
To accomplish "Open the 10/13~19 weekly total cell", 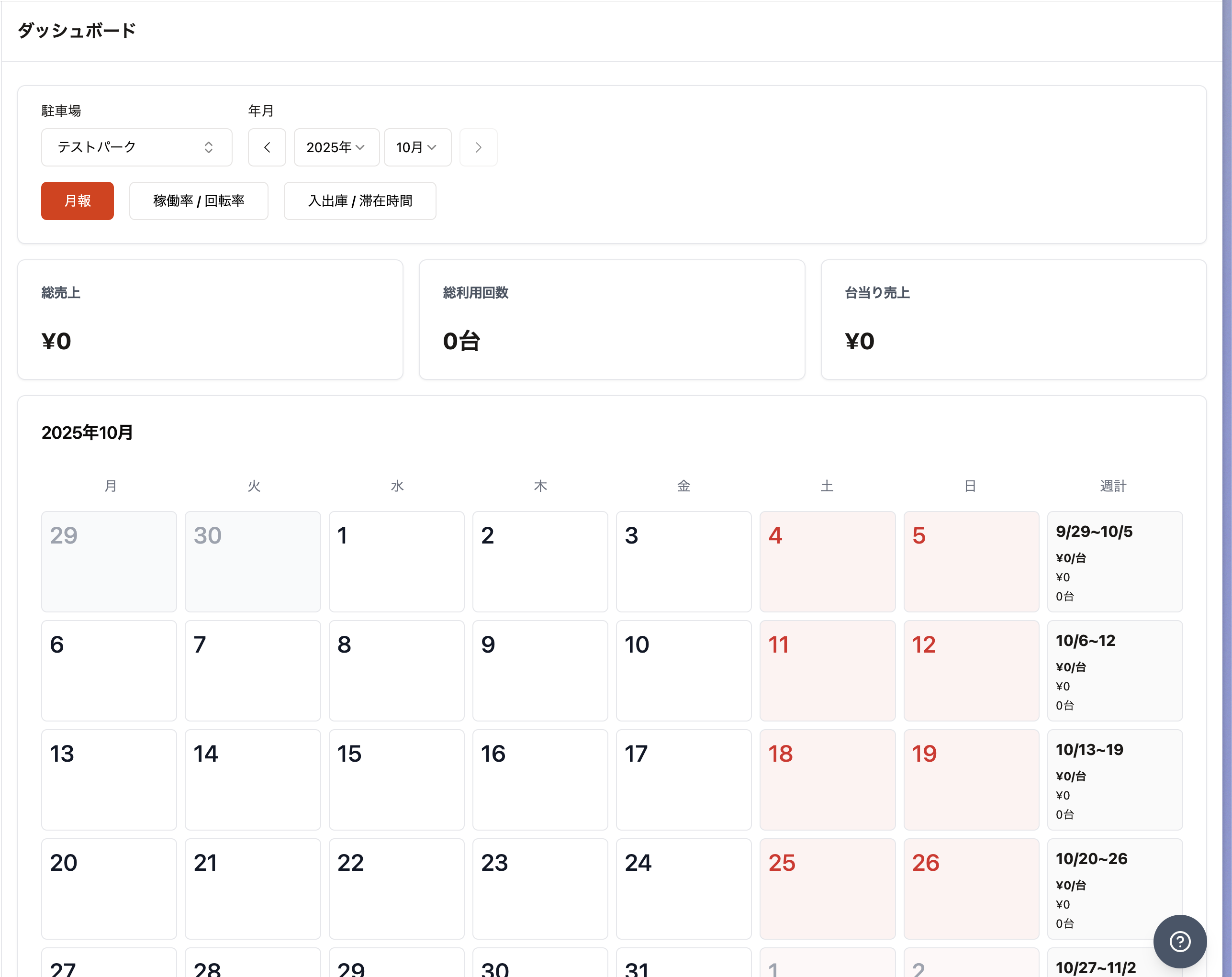I will 1114,779.
